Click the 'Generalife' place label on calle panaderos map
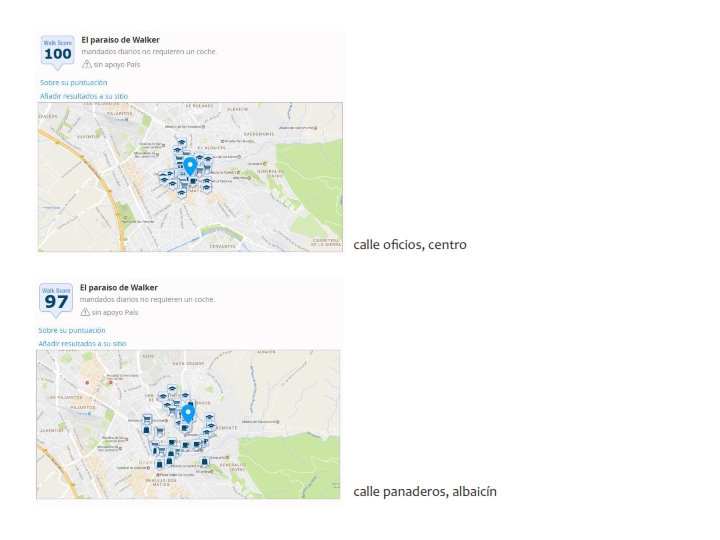 click(218, 457)
